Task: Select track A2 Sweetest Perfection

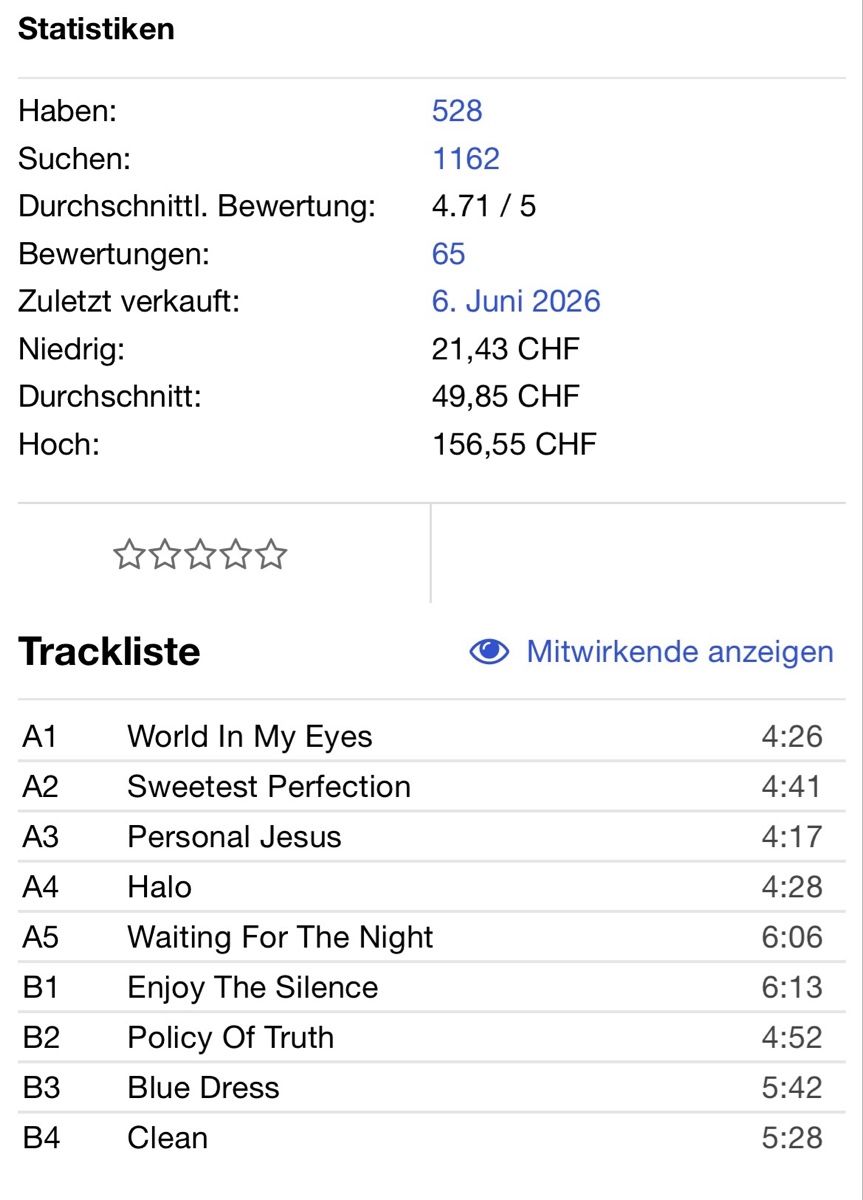Action: [x=431, y=787]
